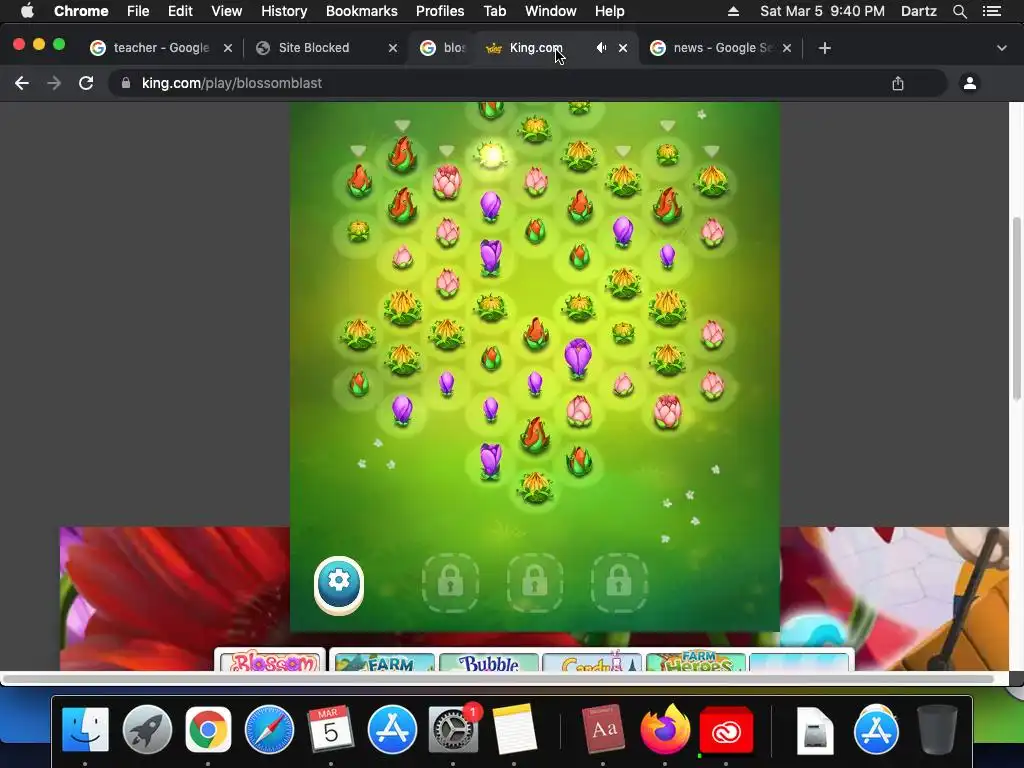This screenshot has width=1024, height=768.
Task: Click the Dartz user name in menu bar
Action: (918, 11)
